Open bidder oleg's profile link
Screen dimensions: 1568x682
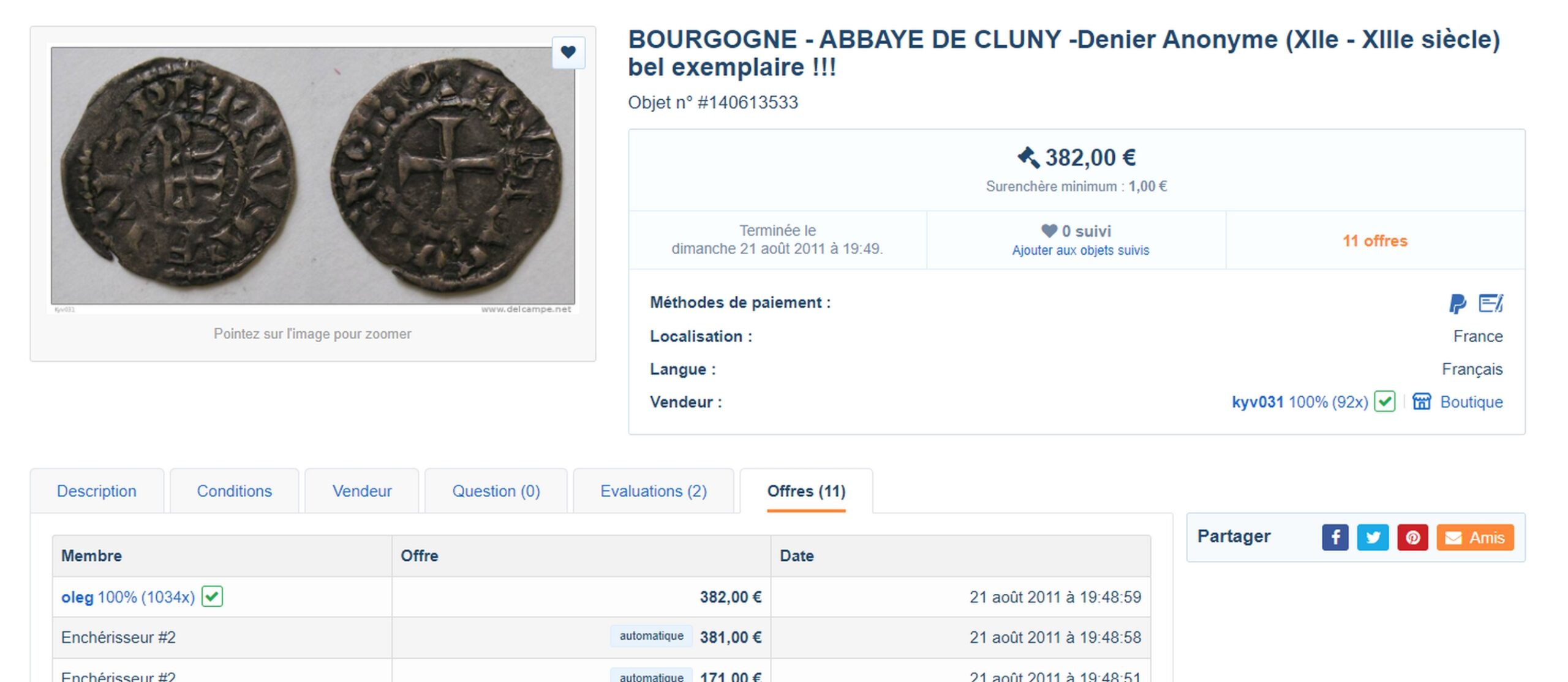(x=77, y=597)
